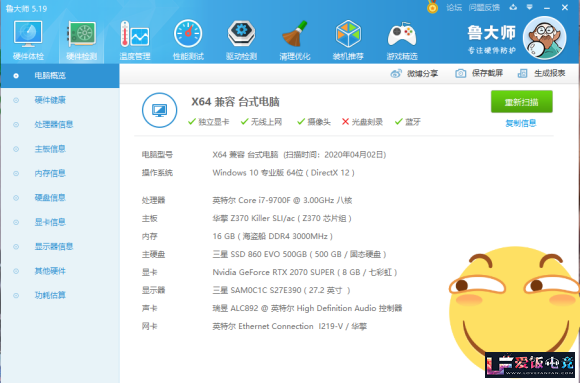The image size is (580, 383).
Task: Click the 摄像头 check indicator
Action: [314, 122]
